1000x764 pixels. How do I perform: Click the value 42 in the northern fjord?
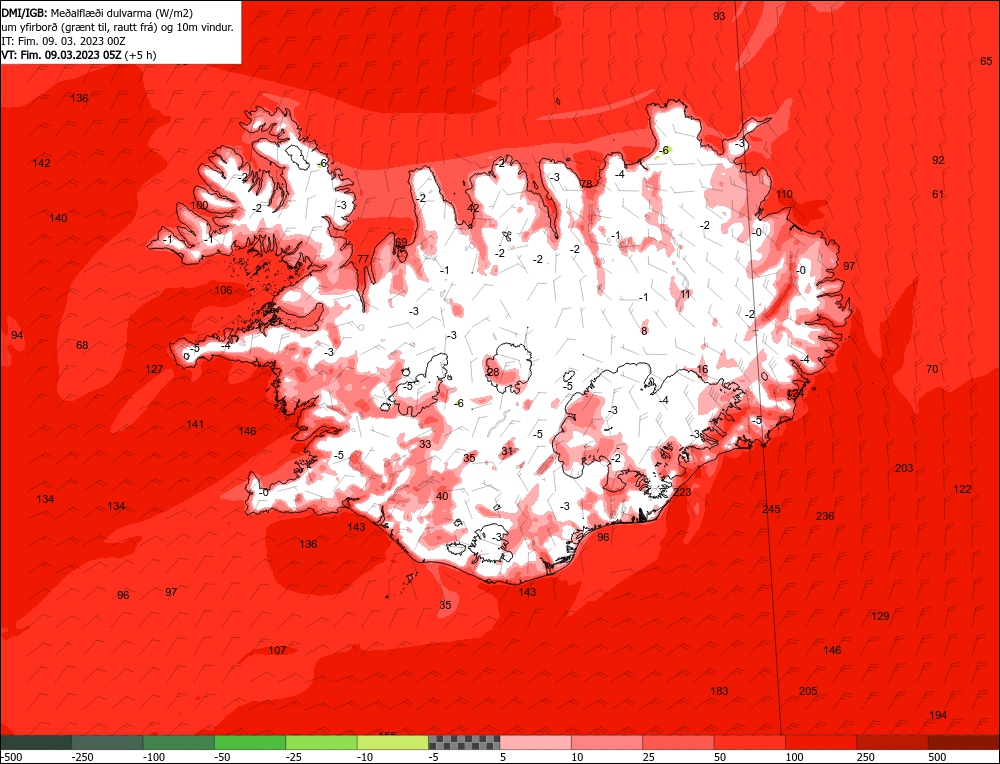point(473,208)
